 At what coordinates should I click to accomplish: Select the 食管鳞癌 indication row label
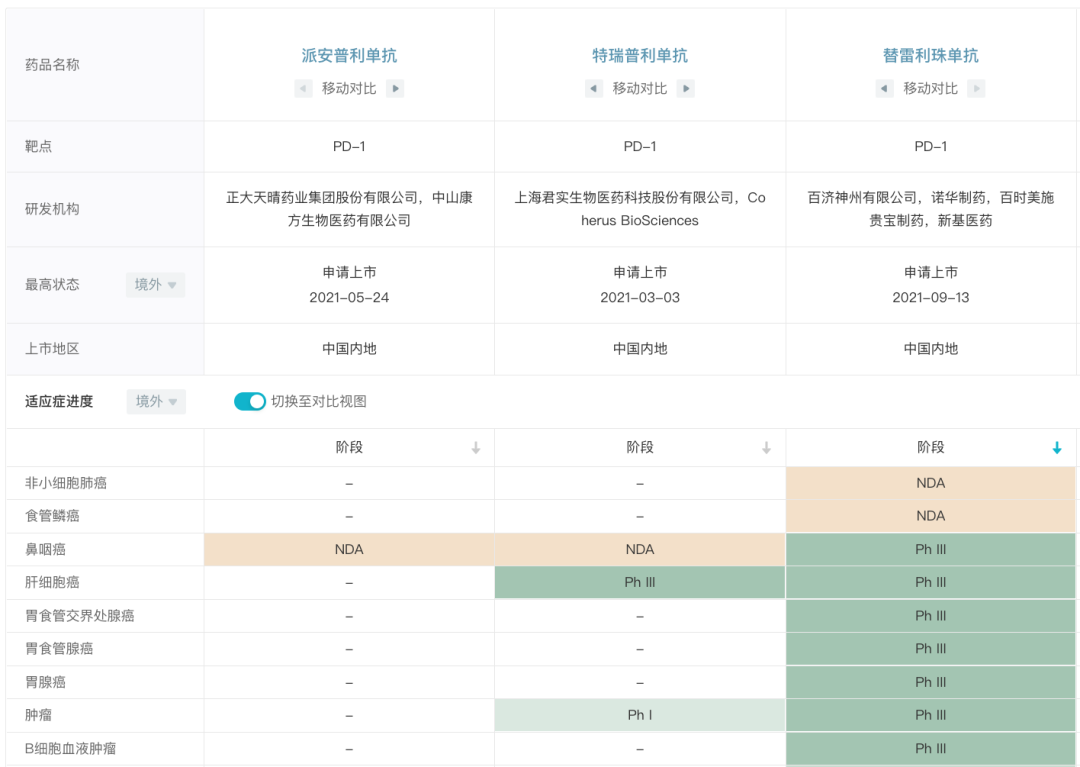pyautogui.click(x=52, y=516)
